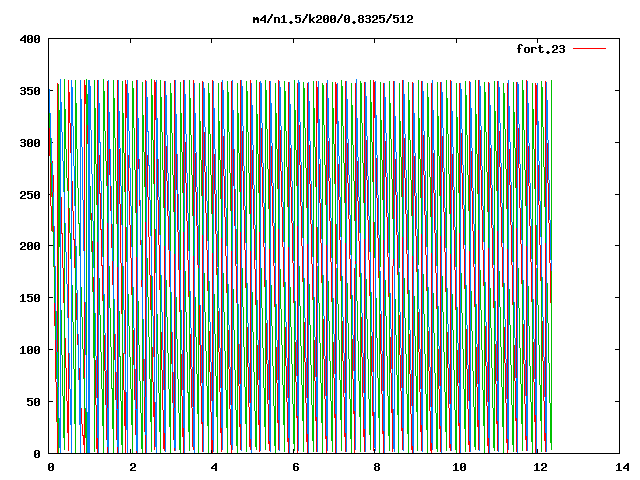640x480 pixels.
Task: Click x-axis label 4
Action: (214, 467)
